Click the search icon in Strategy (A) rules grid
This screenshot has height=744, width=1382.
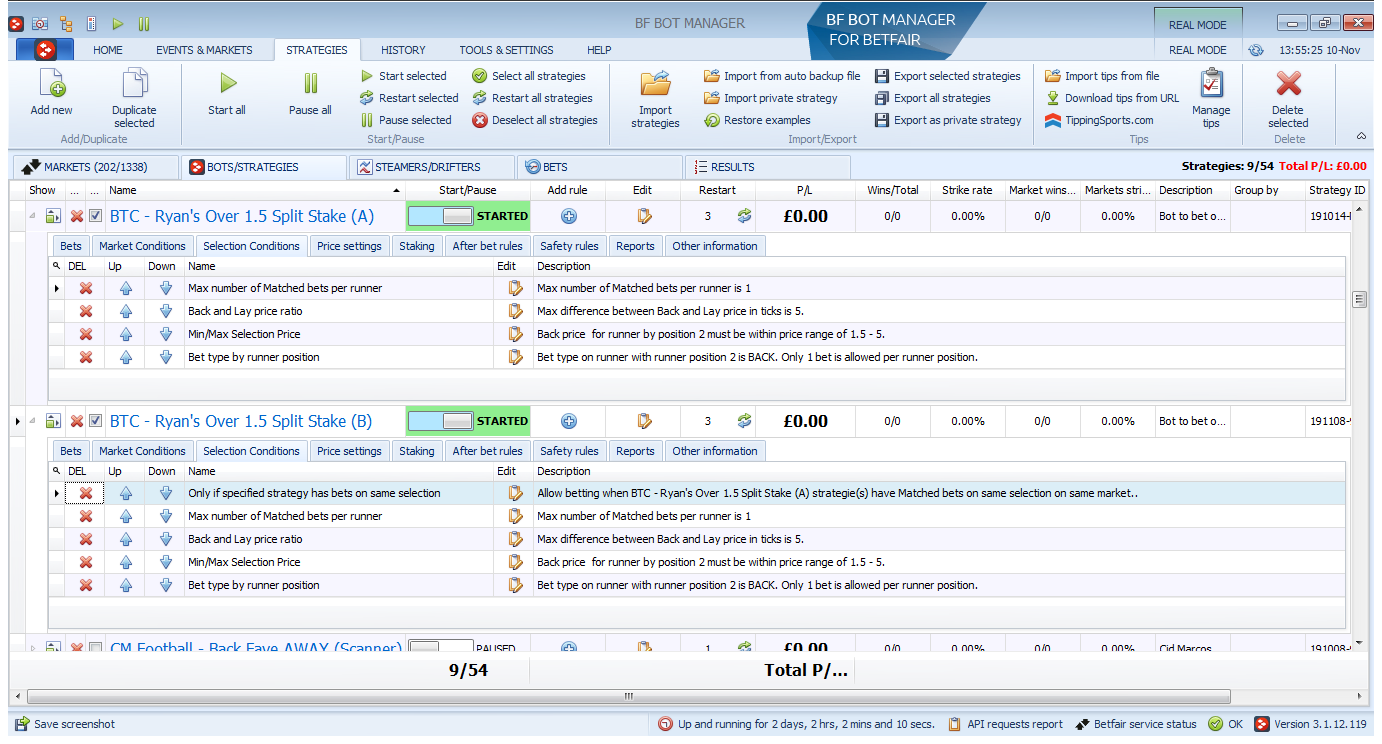pyautogui.click(x=56, y=267)
